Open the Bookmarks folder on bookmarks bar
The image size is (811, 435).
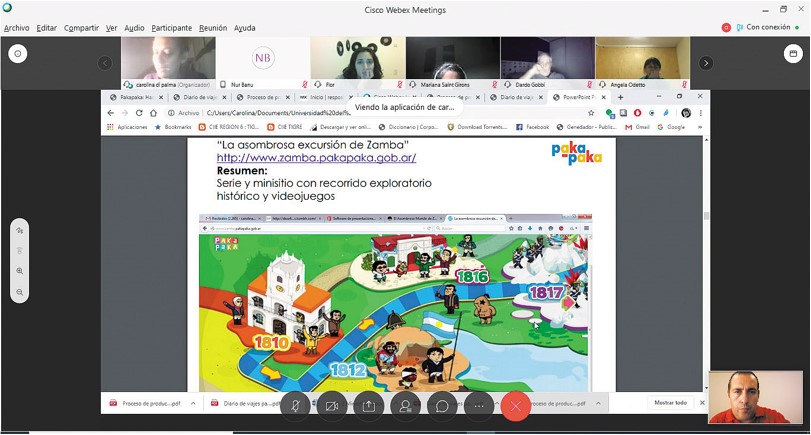coord(173,127)
